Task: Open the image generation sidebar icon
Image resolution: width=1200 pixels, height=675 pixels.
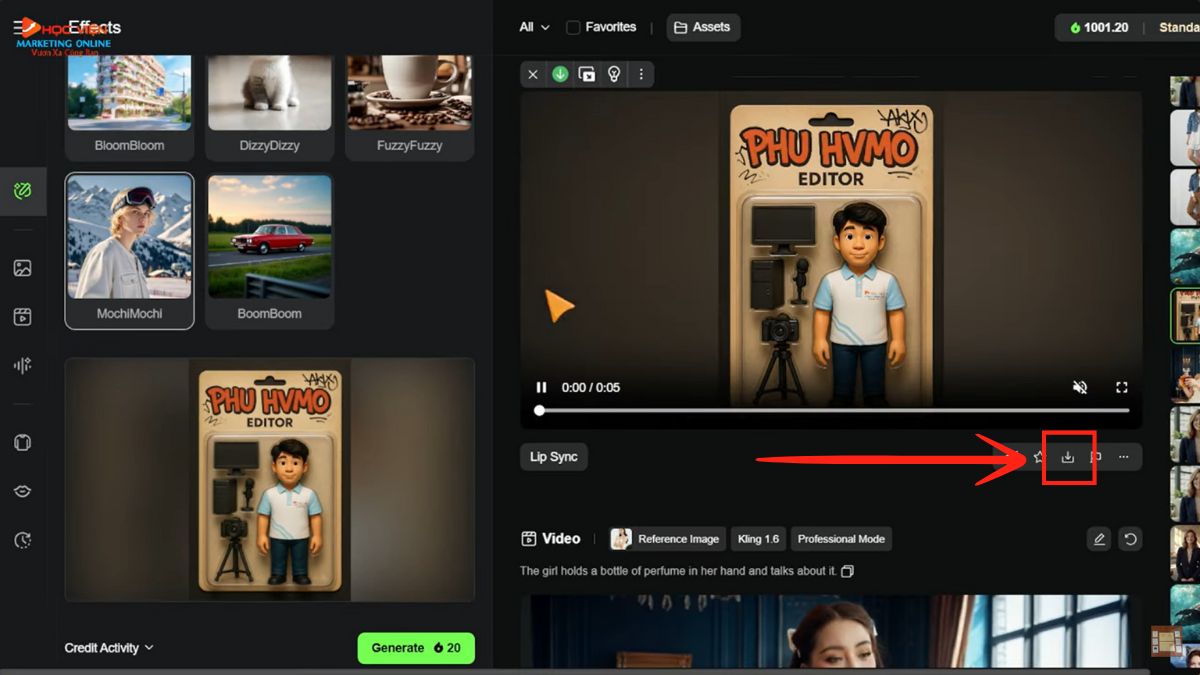Action: point(23,268)
